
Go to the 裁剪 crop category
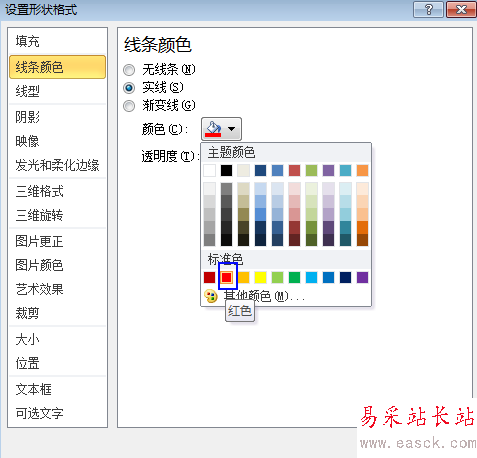pyautogui.click(x=57, y=313)
